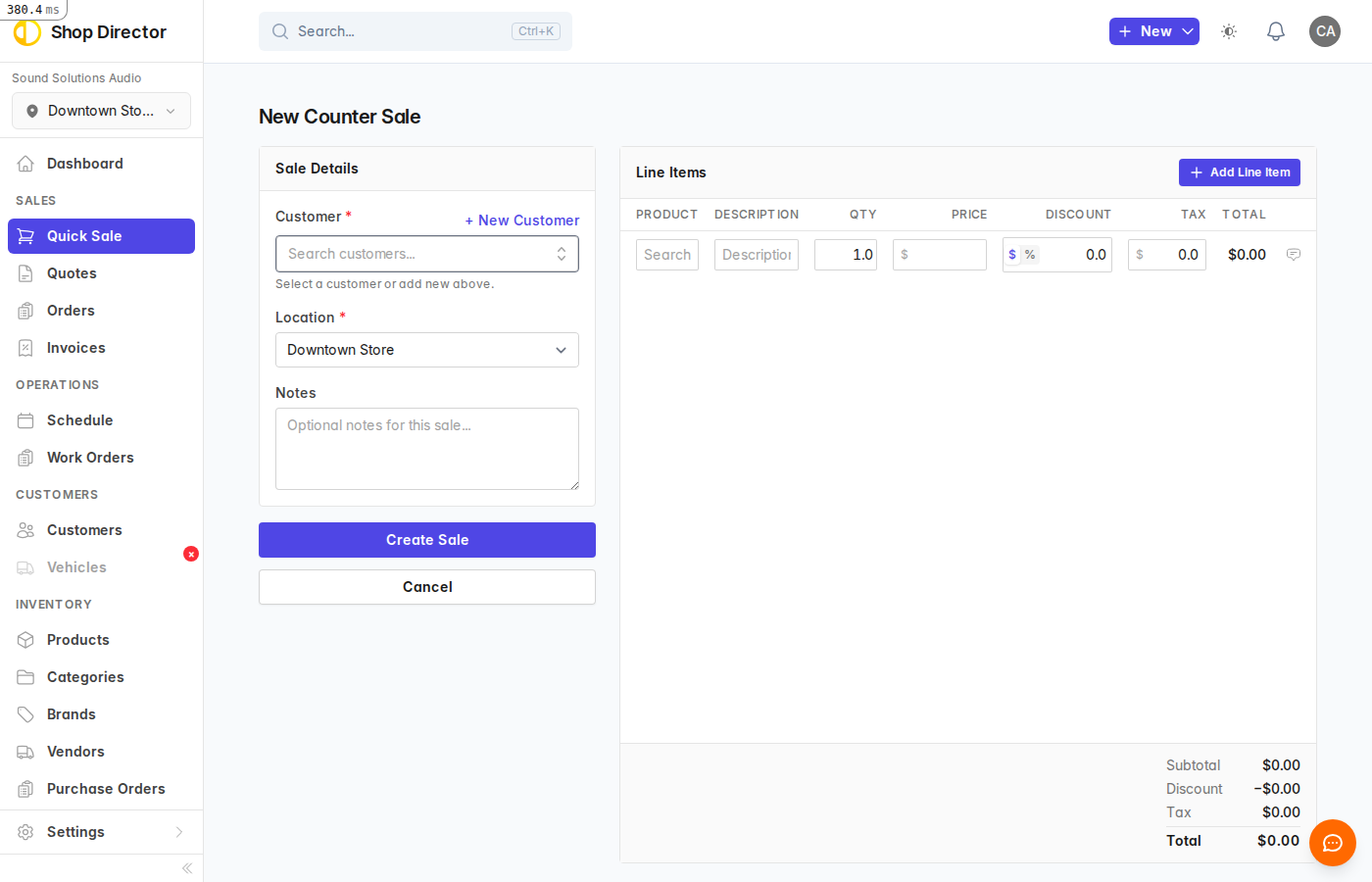1372x882 pixels.
Task: Open the Downtown Store location switcher
Action: click(101, 111)
